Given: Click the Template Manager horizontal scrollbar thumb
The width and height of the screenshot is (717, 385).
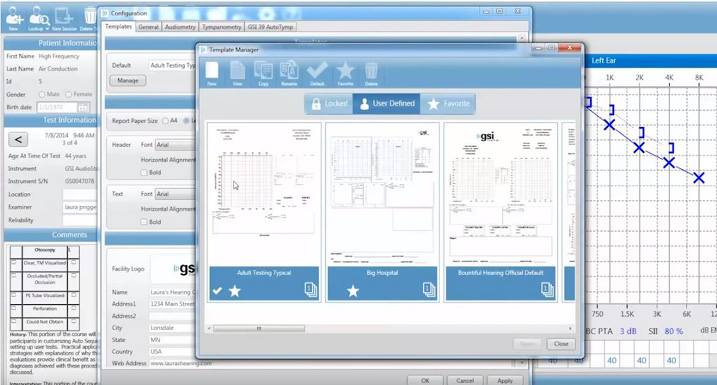Looking at the screenshot, I should (x=259, y=328).
